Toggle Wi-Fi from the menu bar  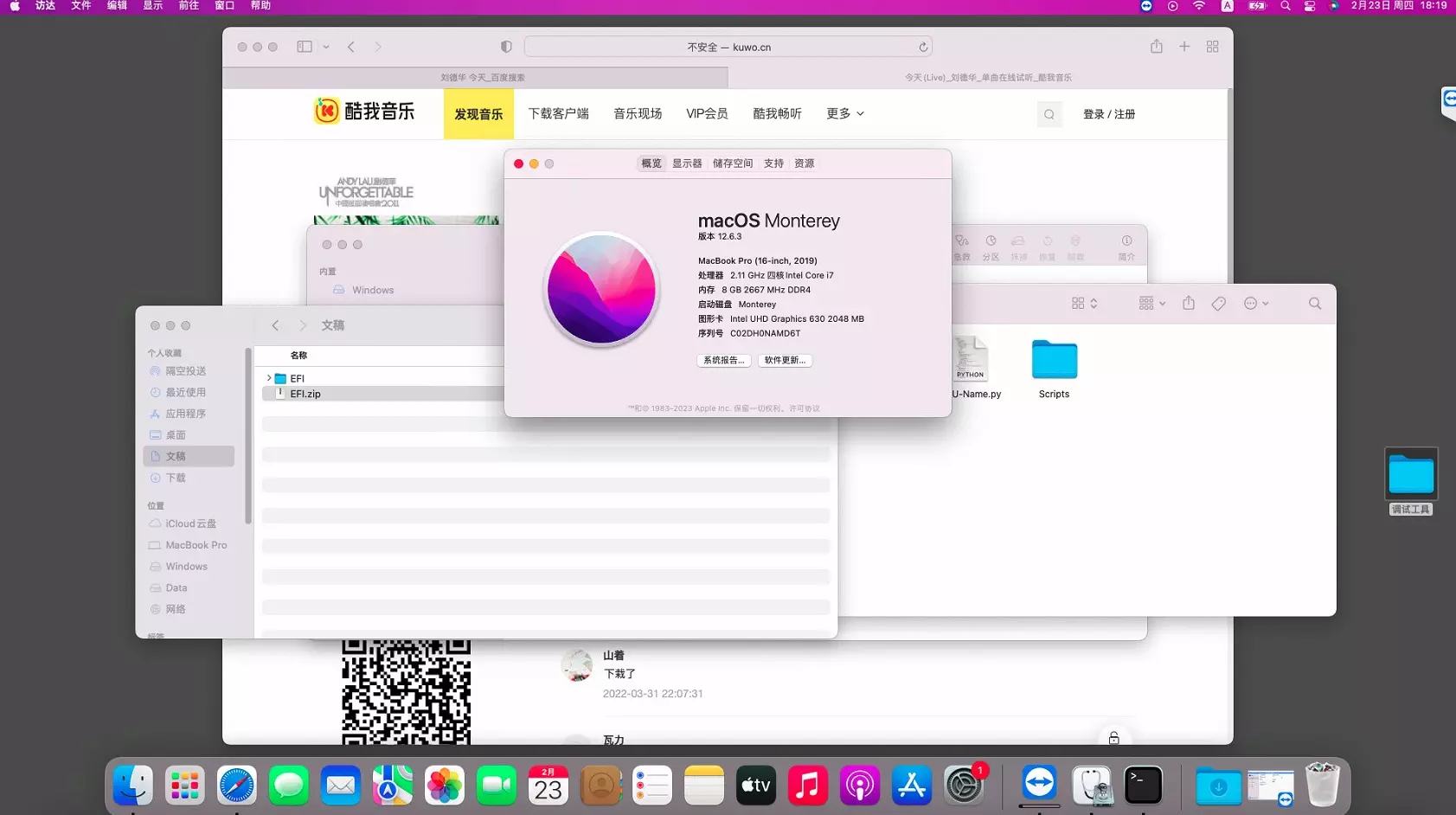click(x=1199, y=6)
